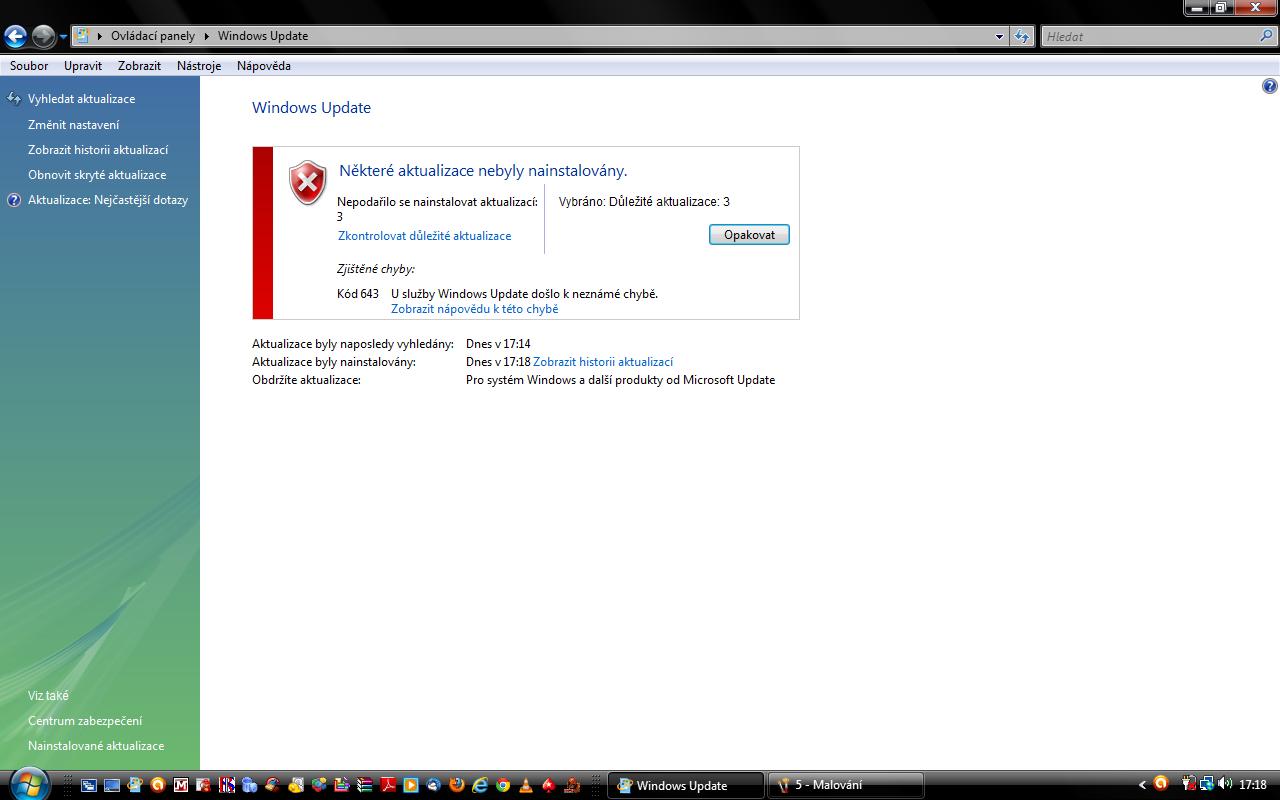Launch Windows Media Player from quick launch
This screenshot has height=800, width=1280.
coord(410,786)
